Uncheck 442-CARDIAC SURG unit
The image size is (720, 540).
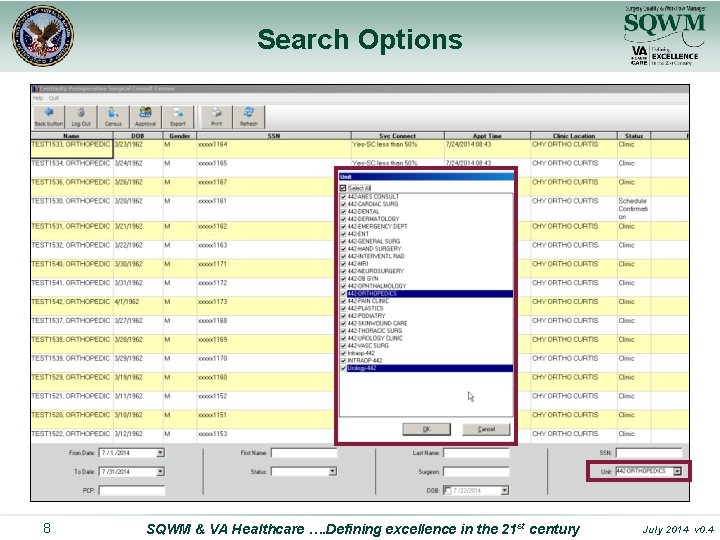[x=343, y=204]
